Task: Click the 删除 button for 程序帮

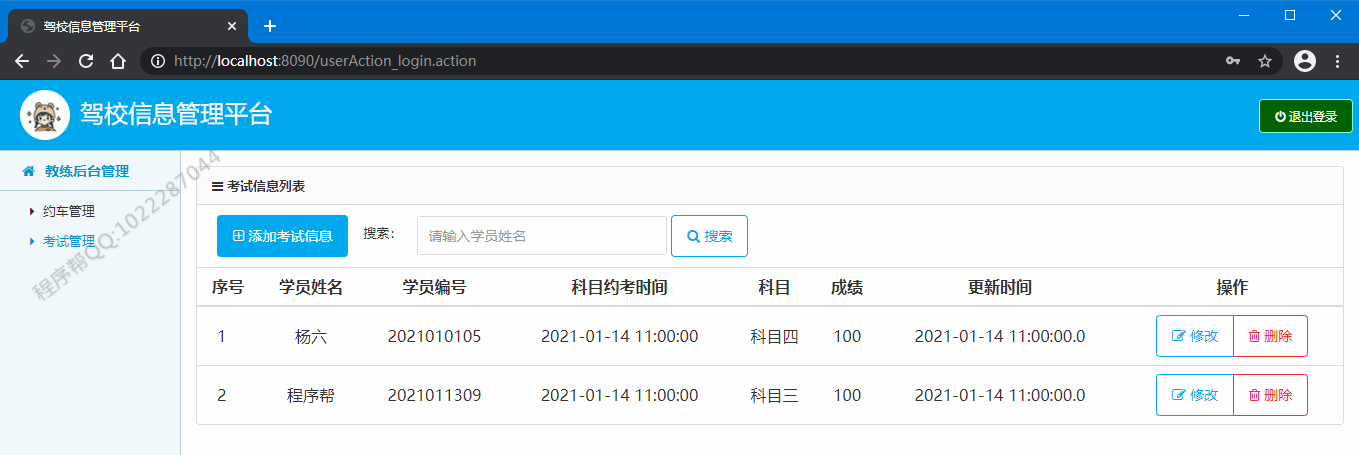Action: coord(1270,395)
